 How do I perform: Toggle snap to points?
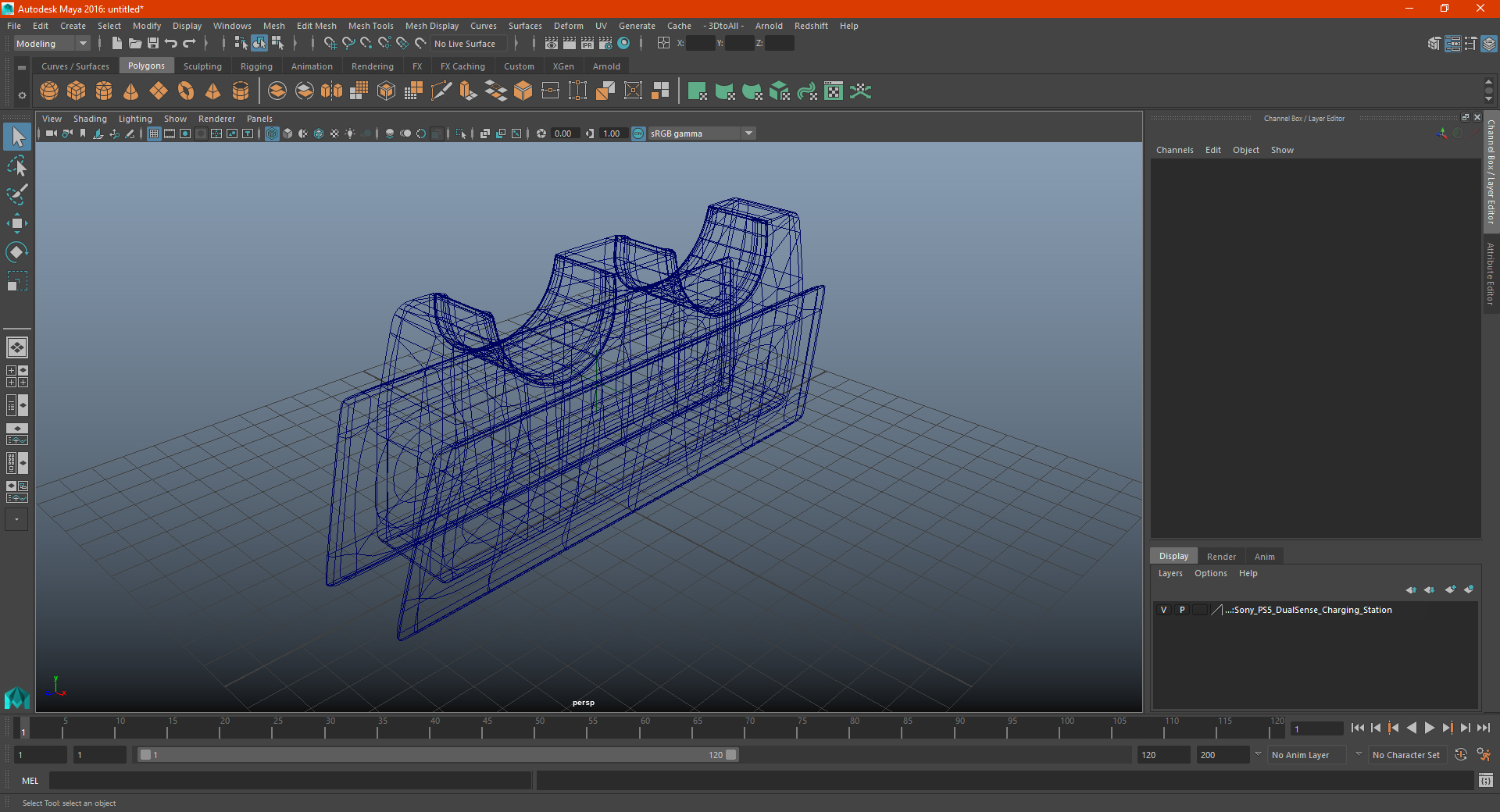click(366, 44)
